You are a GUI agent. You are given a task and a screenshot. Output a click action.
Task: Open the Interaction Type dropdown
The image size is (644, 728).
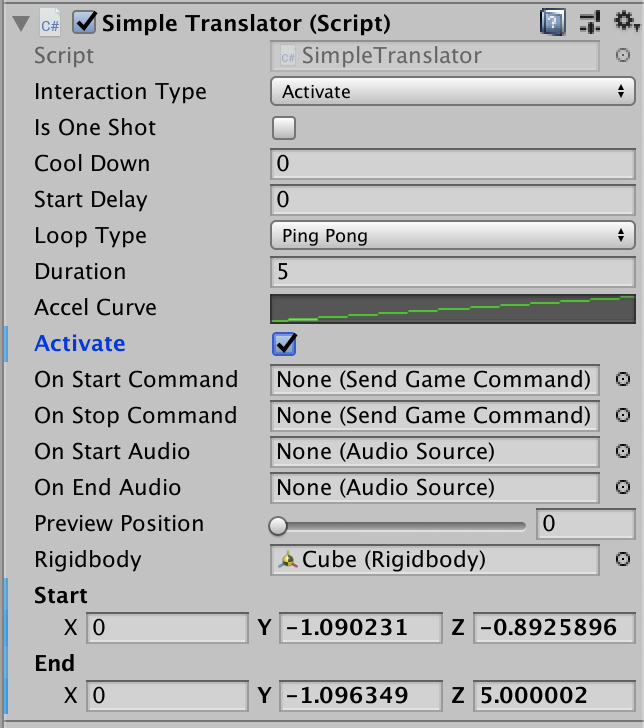(x=452, y=92)
